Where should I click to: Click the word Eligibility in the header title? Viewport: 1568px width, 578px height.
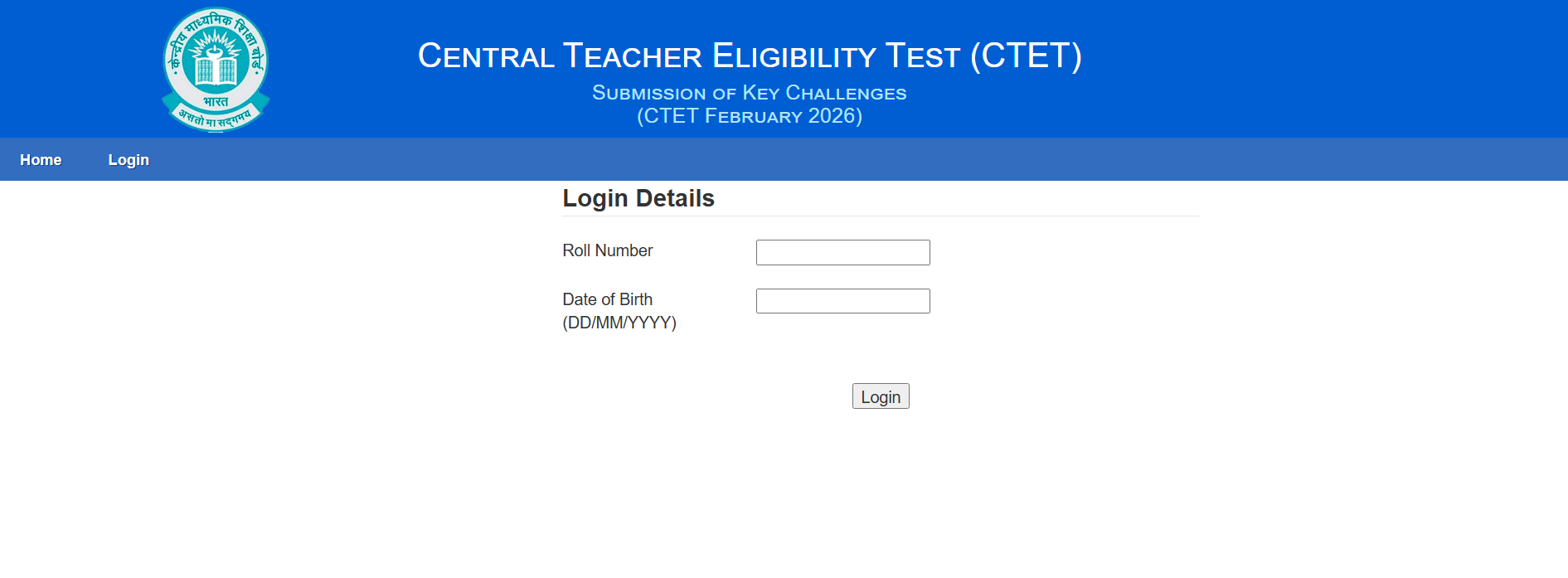coord(794,56)
